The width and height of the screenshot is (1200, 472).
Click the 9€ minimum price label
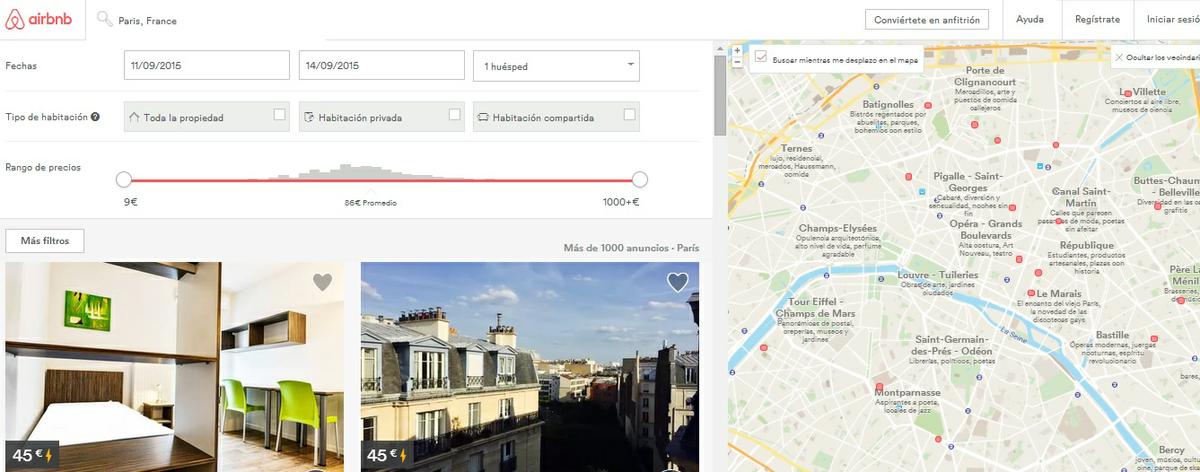[x=130, y=202]
